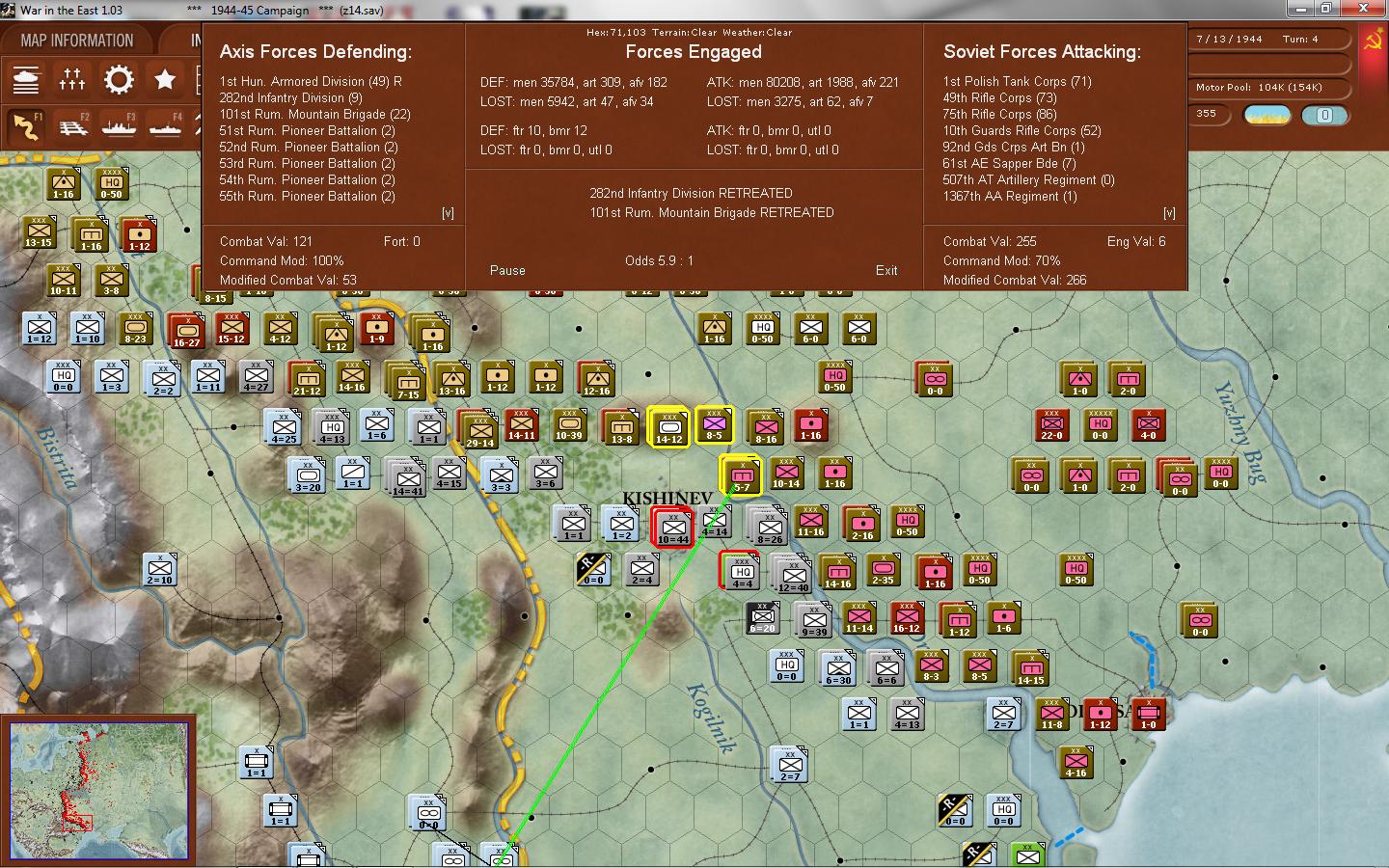Toggle F2 rail move mode

[x=72, y=126]
